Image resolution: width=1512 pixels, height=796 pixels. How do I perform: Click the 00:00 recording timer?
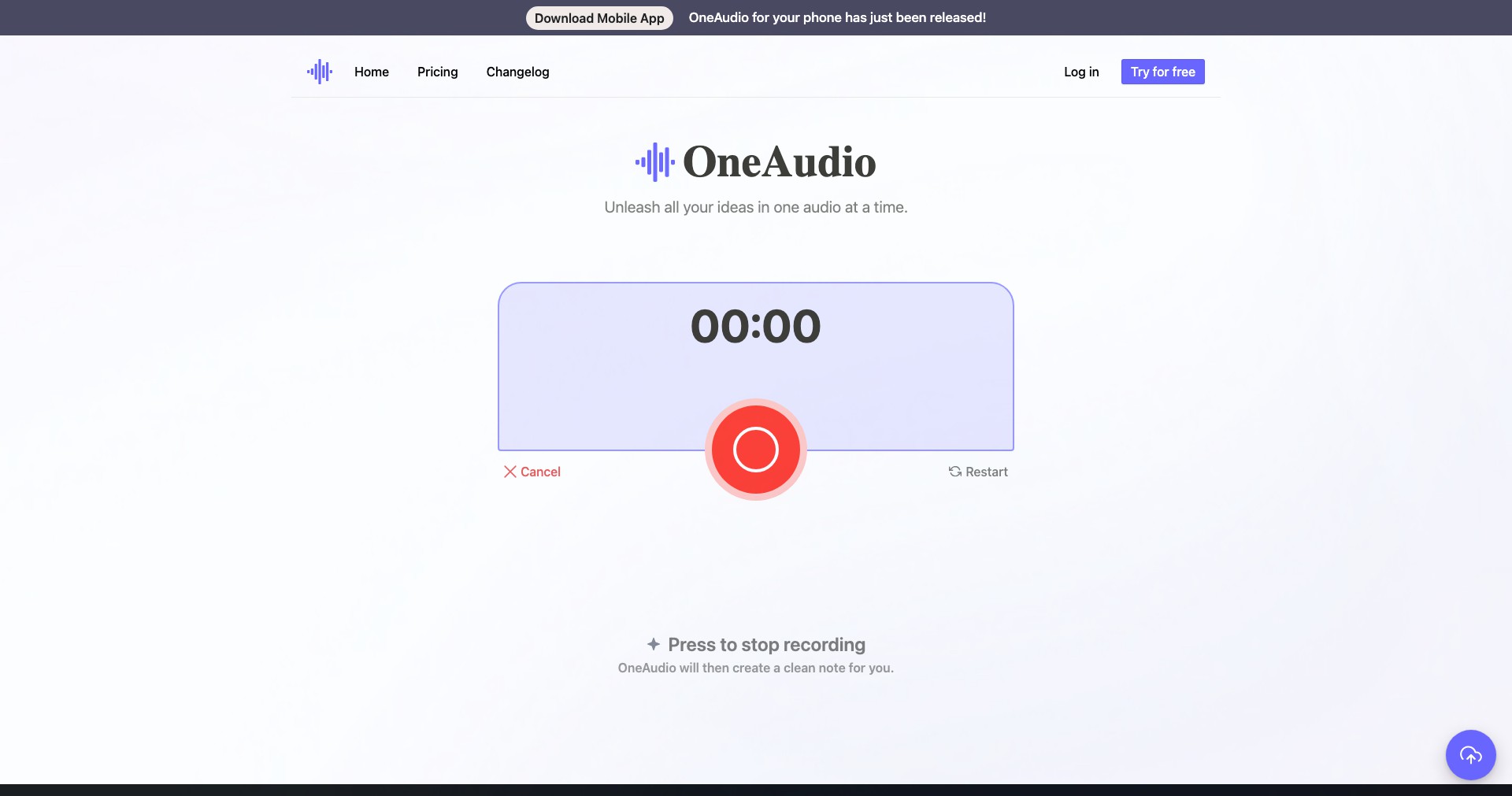(x=756, y=326)
